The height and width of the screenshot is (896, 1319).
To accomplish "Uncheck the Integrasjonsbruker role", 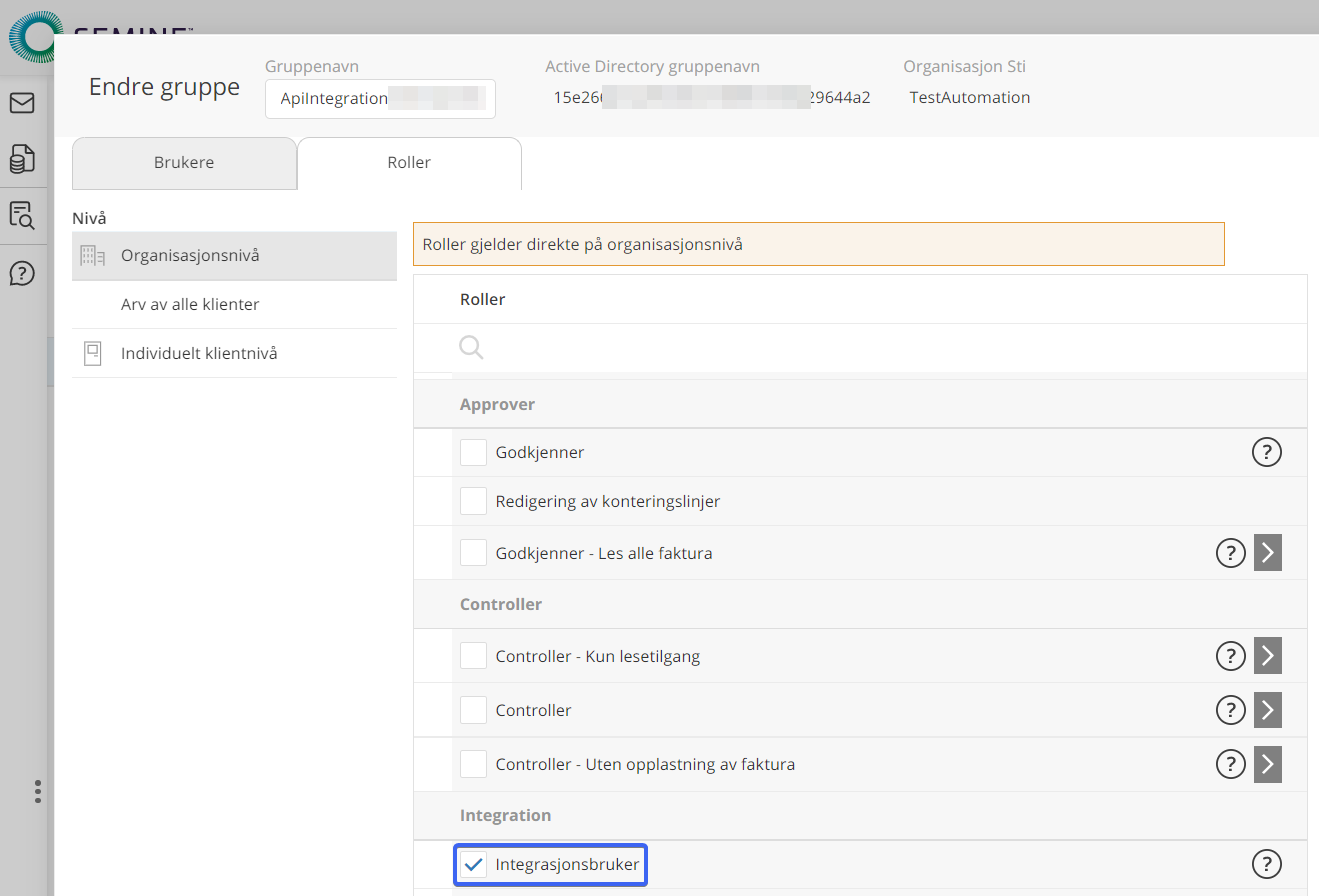I will (x=474, y=864).
